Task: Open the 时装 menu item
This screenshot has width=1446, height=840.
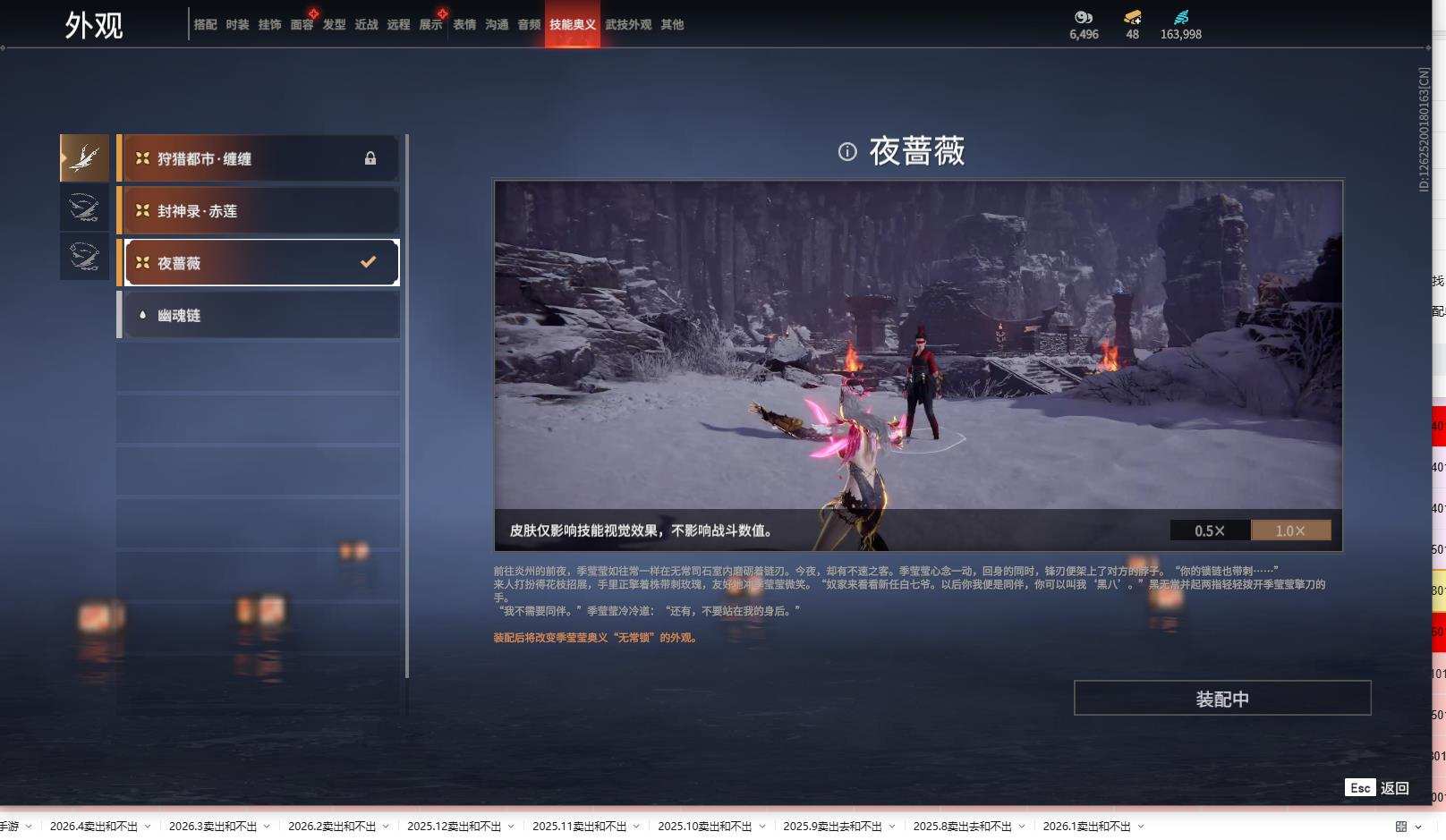Action: [239, 25]
